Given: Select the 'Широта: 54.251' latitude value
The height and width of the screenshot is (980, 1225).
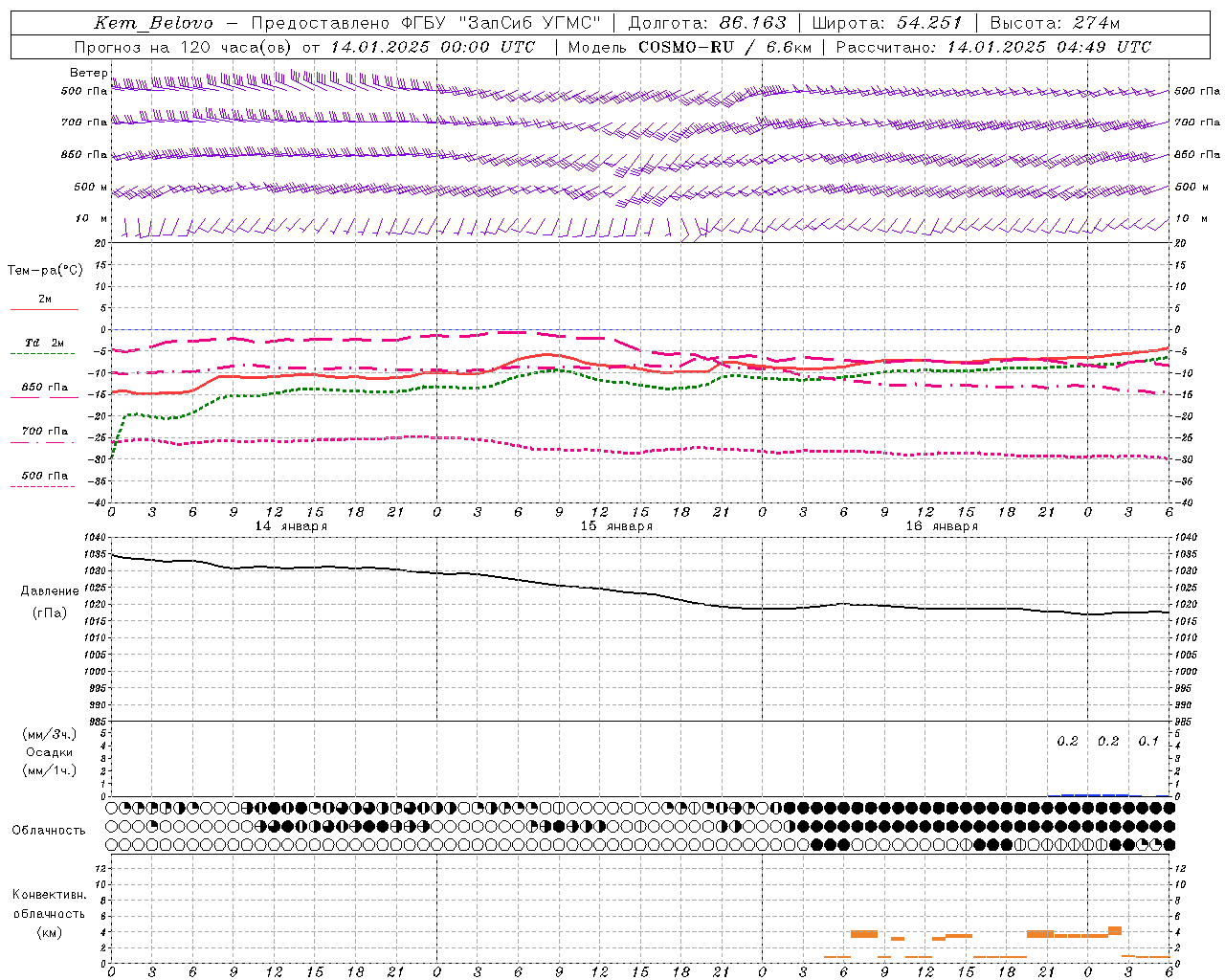Looking at the screenshot, I should (x=886, y=23).
